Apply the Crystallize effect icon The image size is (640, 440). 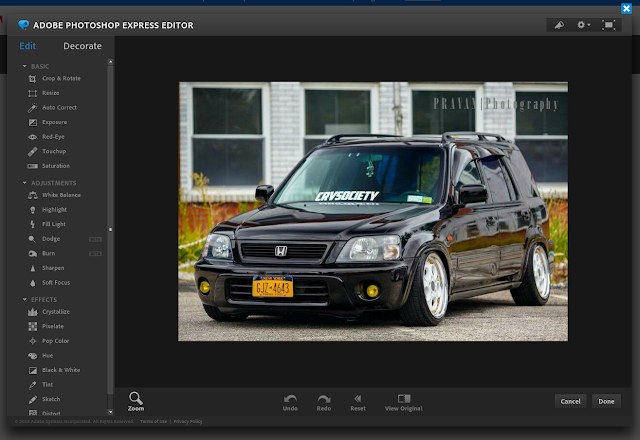(x=33, y=312)
